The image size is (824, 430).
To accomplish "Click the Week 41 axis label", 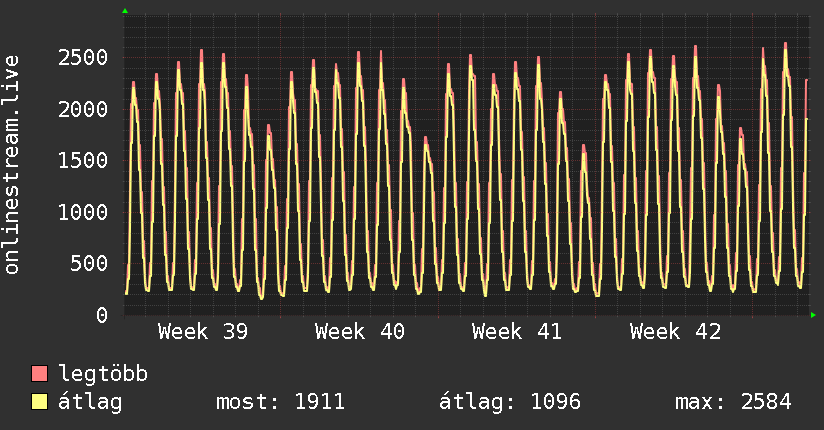I will pyautogui.click(x=517, y=332).
